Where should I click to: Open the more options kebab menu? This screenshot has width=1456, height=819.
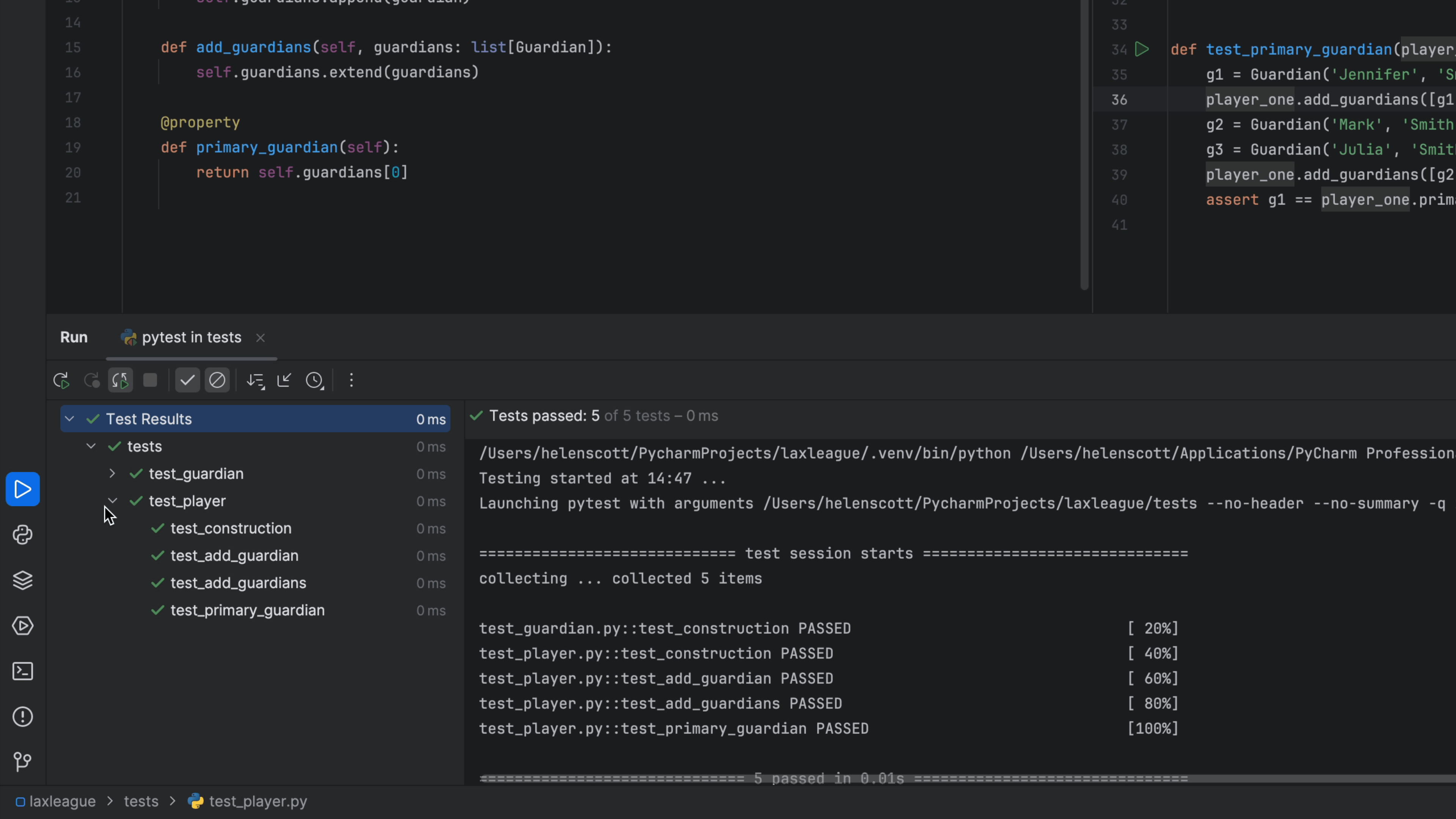click(351, 380)
